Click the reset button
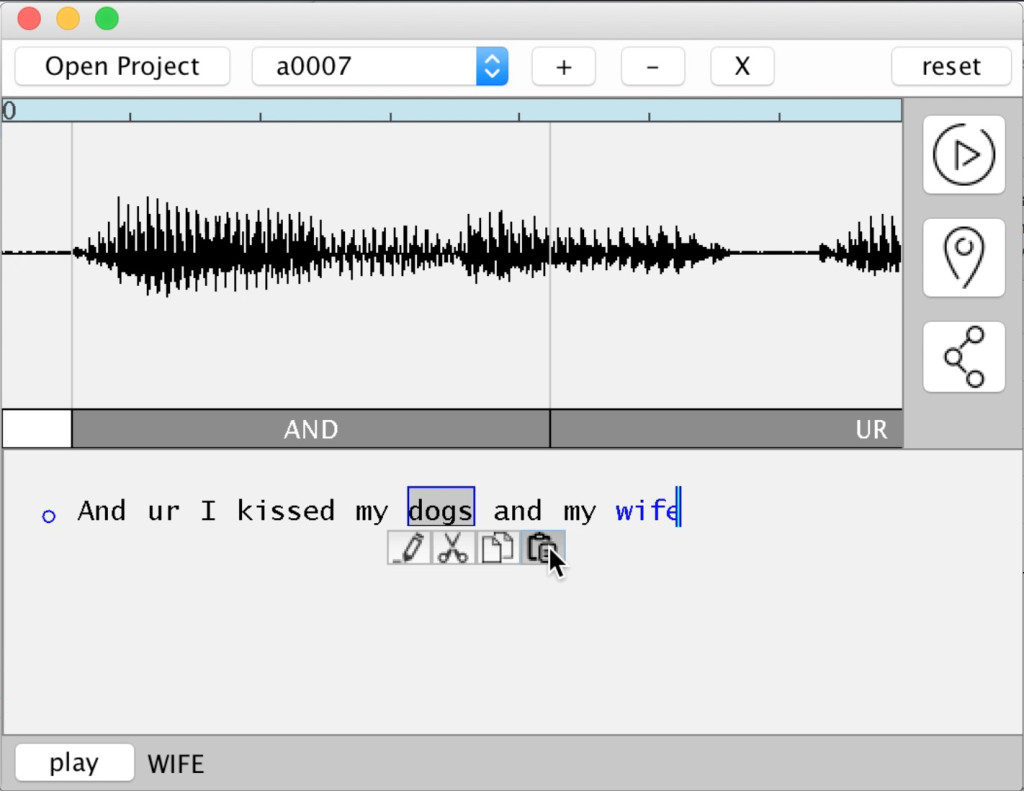 (x=949, y=66)
